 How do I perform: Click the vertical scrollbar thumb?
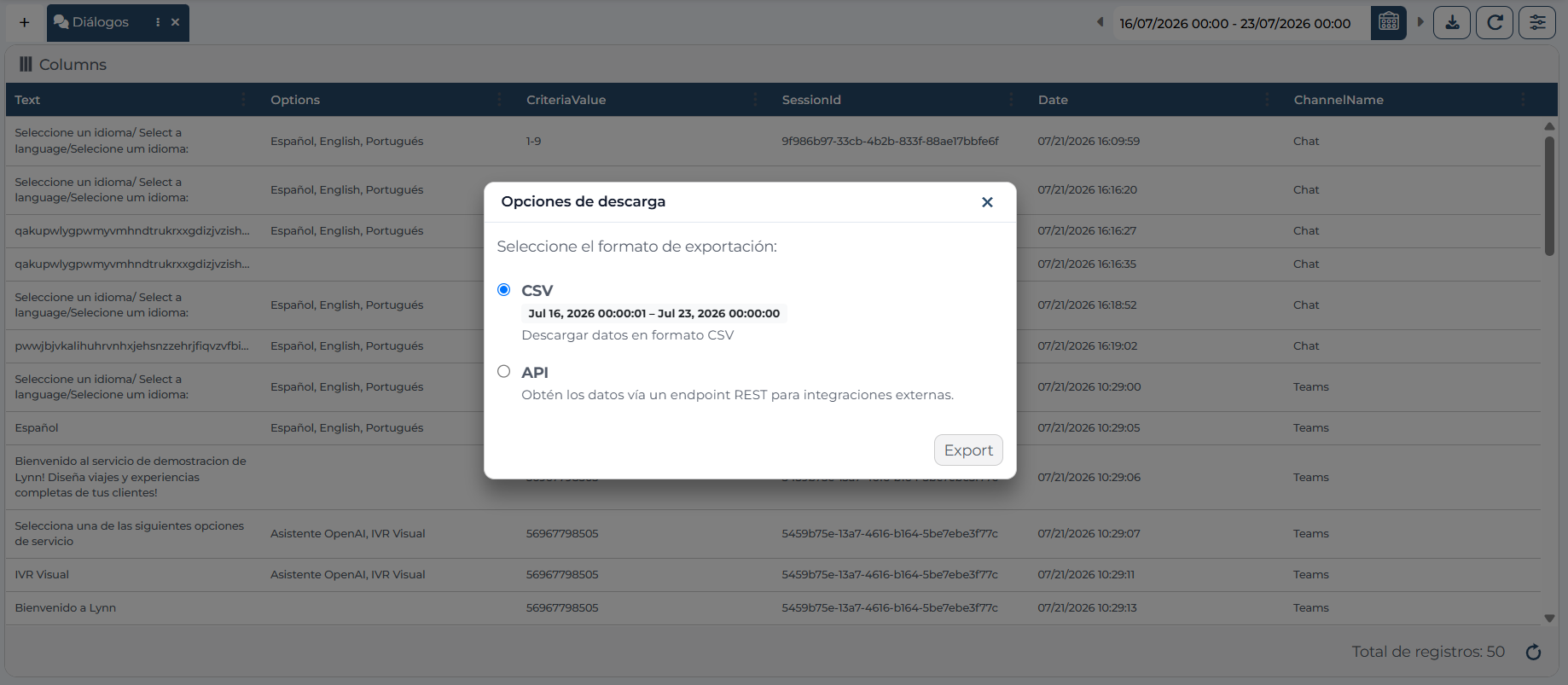1549,196
